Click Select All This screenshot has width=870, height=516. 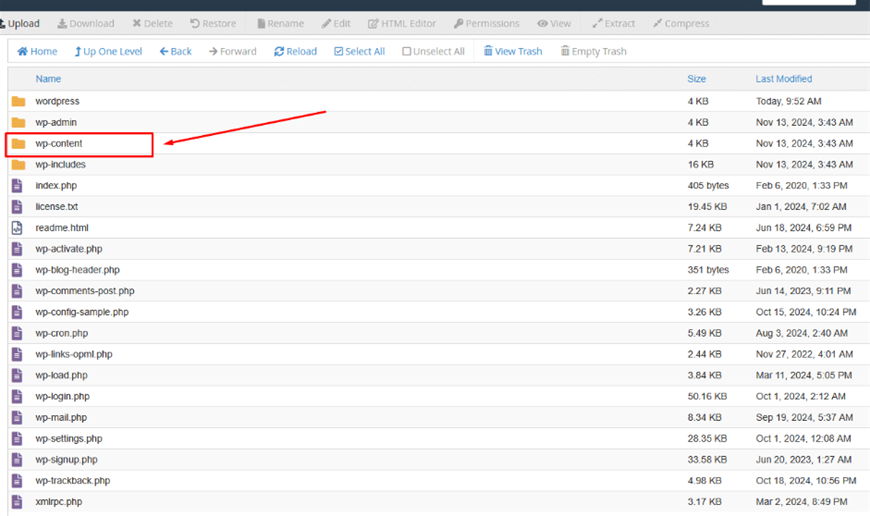(x=360, y=51)
